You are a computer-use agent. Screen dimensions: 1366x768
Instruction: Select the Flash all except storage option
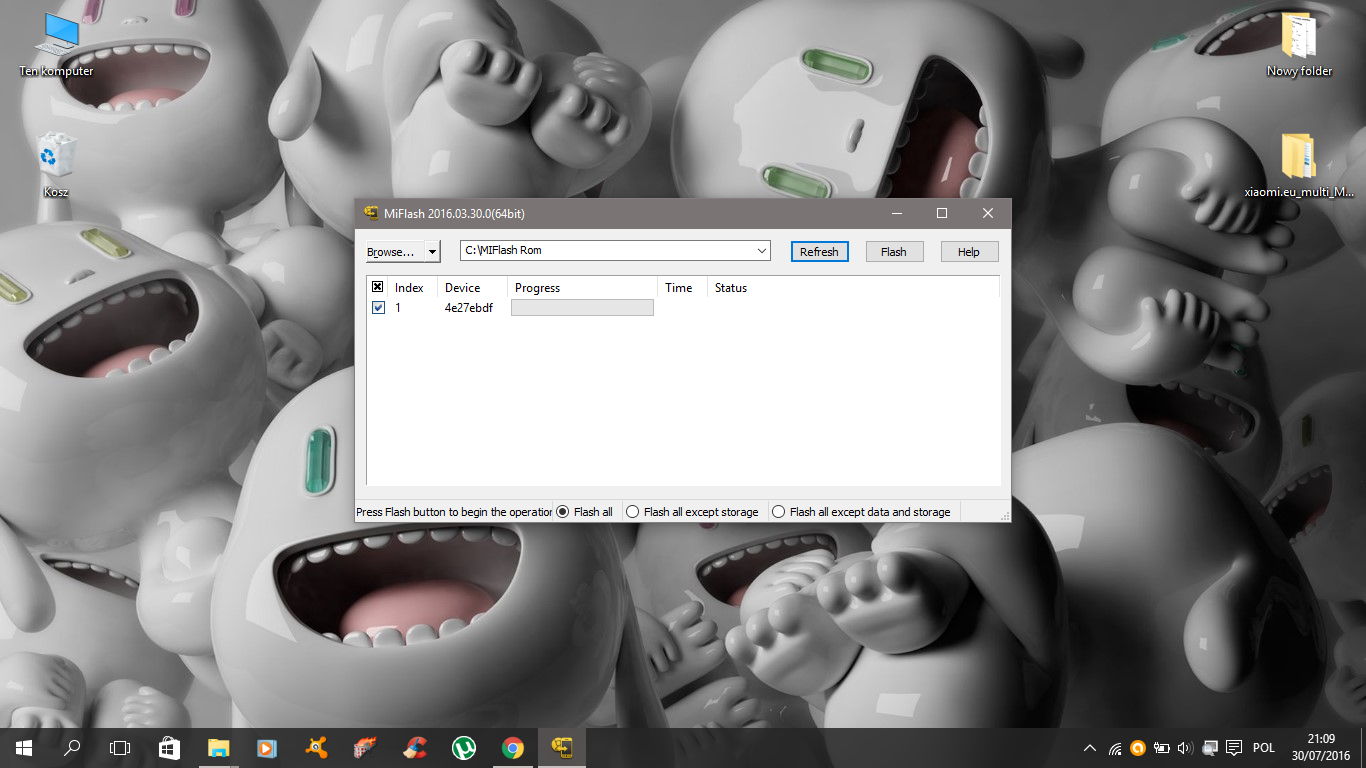coord(632,512)
